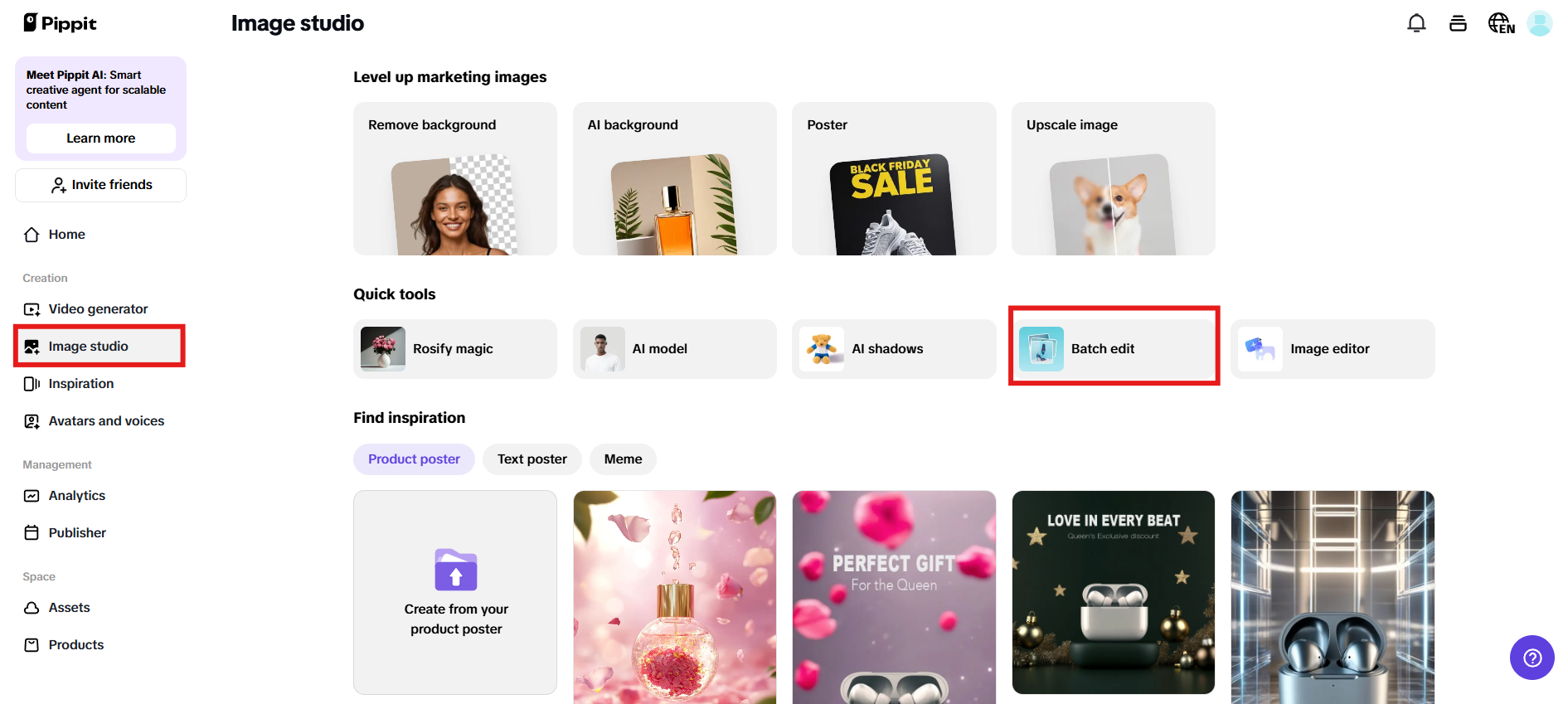1568x704 pixels.
Task: Switch to the Meme tab
Action: point(623,459)
